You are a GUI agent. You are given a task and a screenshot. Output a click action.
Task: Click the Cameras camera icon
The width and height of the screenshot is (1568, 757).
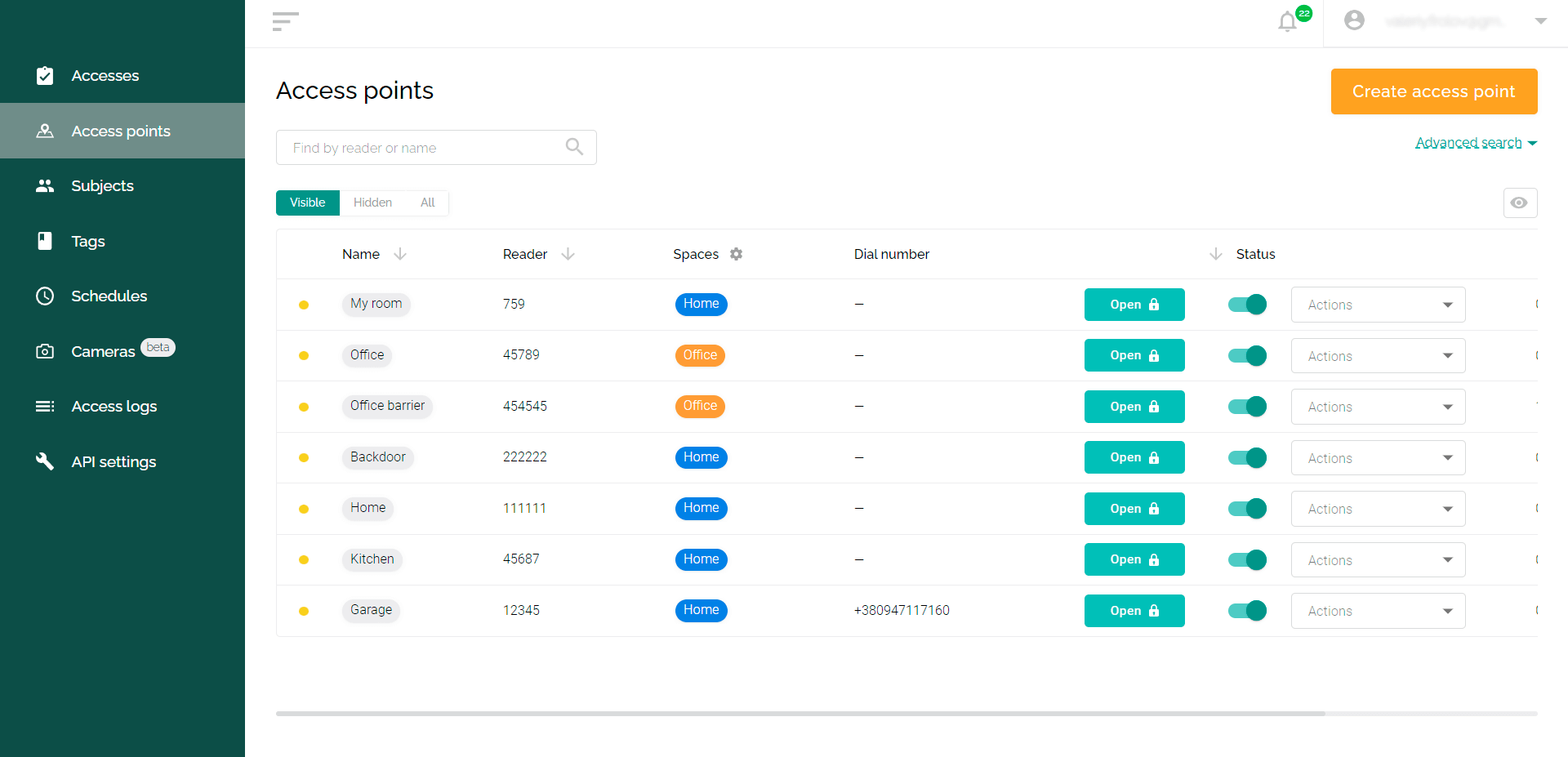pyautogui.click(x=45, y=351)
